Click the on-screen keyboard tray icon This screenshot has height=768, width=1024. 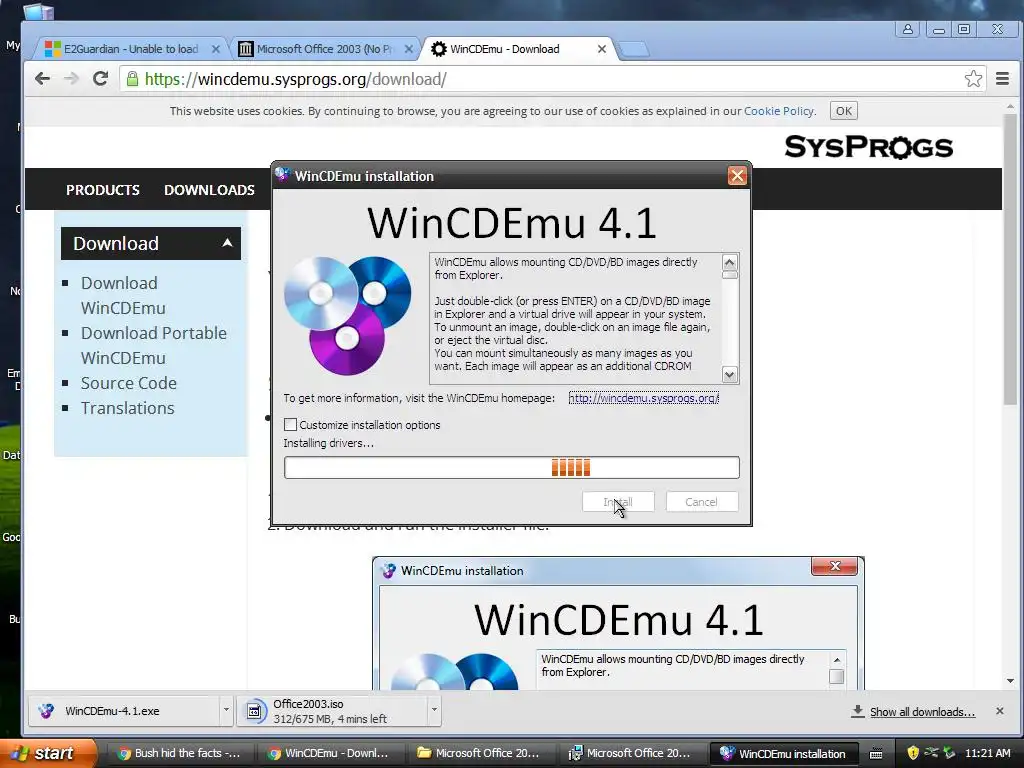point(876,754)
